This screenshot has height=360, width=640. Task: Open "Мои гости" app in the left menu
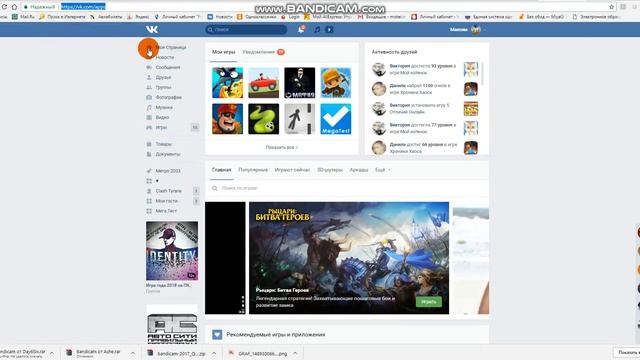(167, 201)
